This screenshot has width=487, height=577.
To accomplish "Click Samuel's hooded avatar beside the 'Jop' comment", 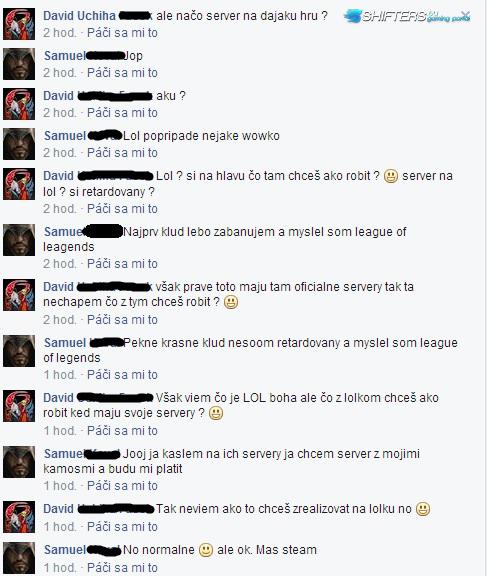I will coord(19,64).
